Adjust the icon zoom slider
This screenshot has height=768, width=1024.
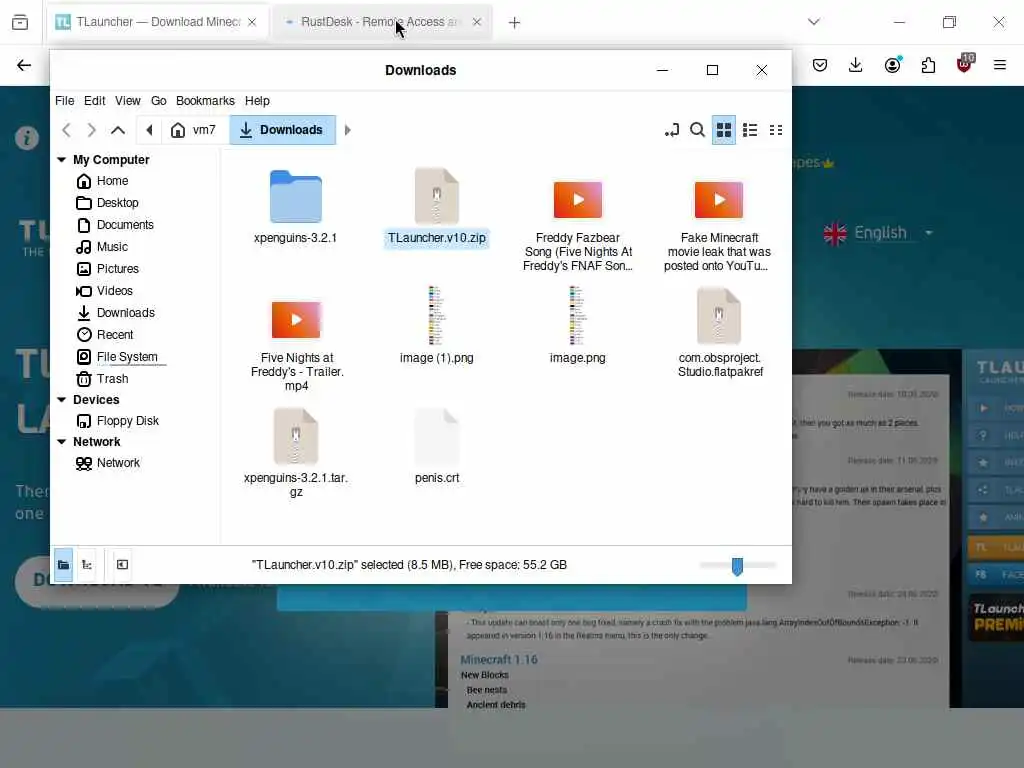tap(737, 566)
